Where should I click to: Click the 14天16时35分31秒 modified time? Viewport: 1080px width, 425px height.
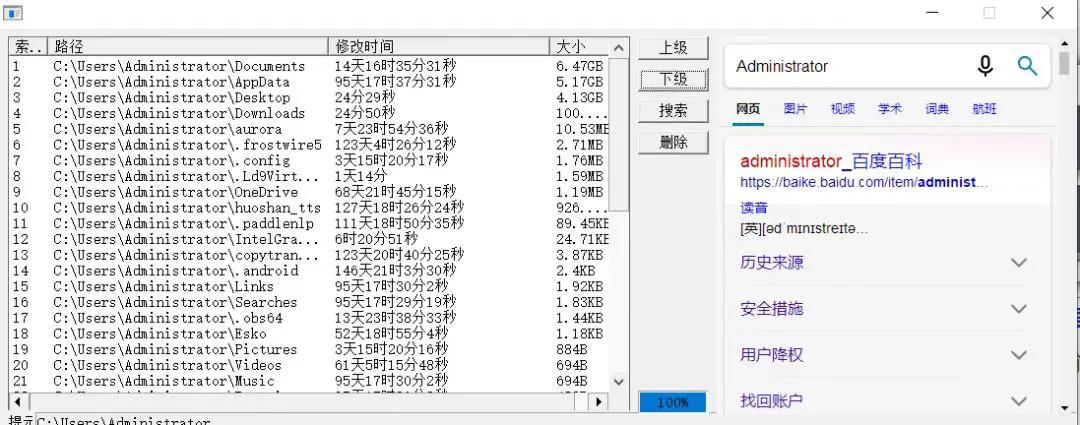tap(395, 66)
